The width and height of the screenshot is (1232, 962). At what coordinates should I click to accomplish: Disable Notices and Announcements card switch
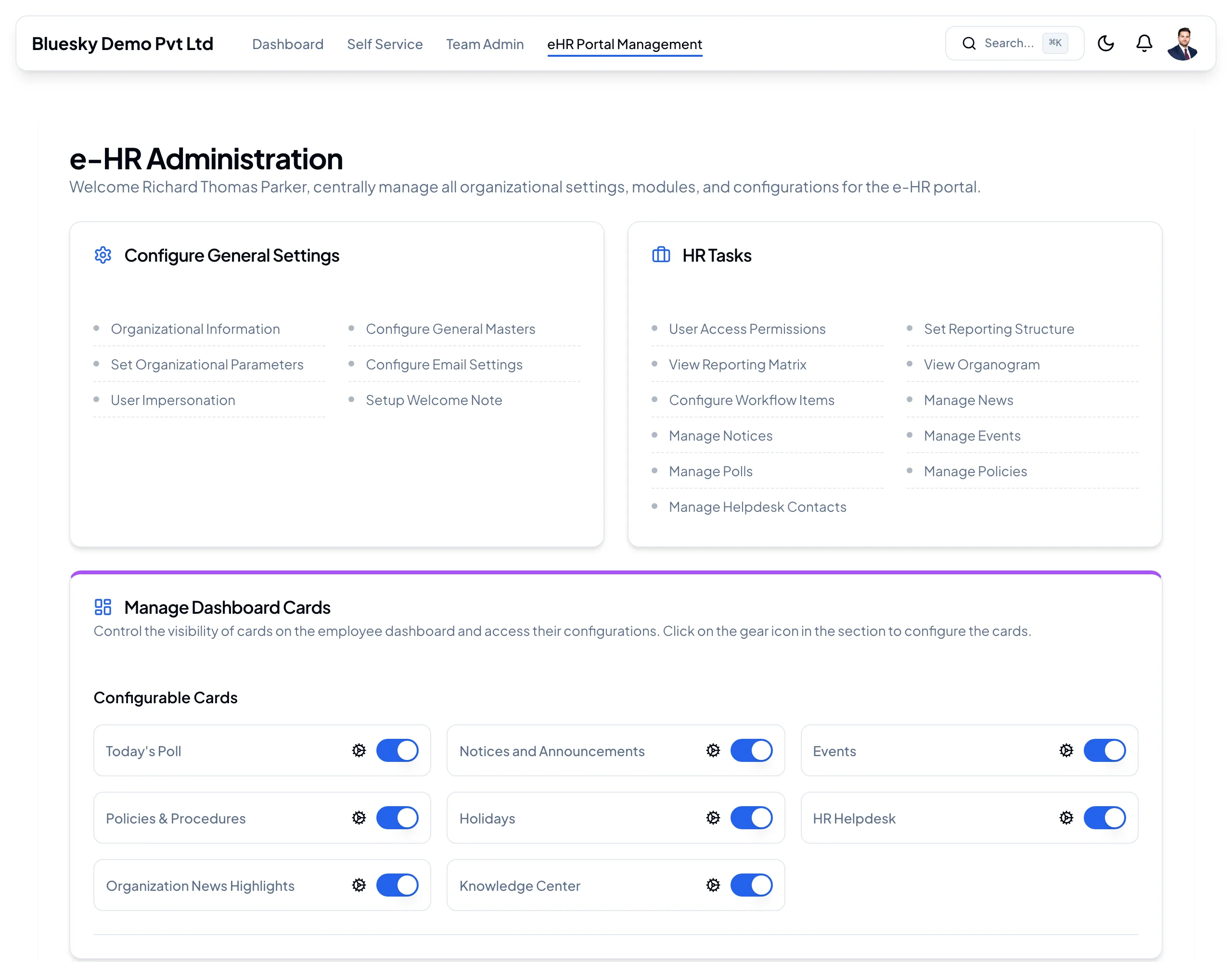[x=751, y=750]
